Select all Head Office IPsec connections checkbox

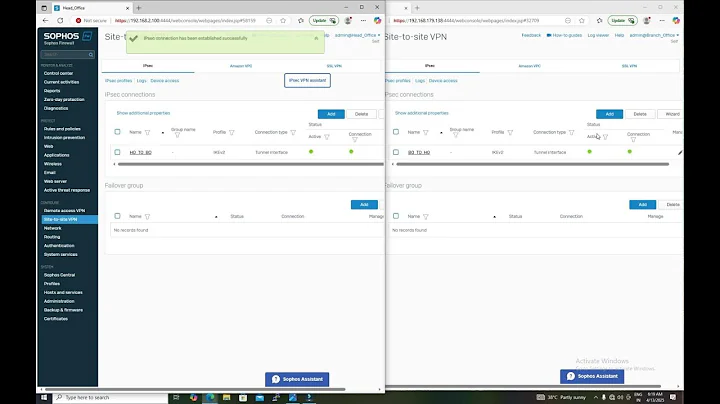(118, 132)
